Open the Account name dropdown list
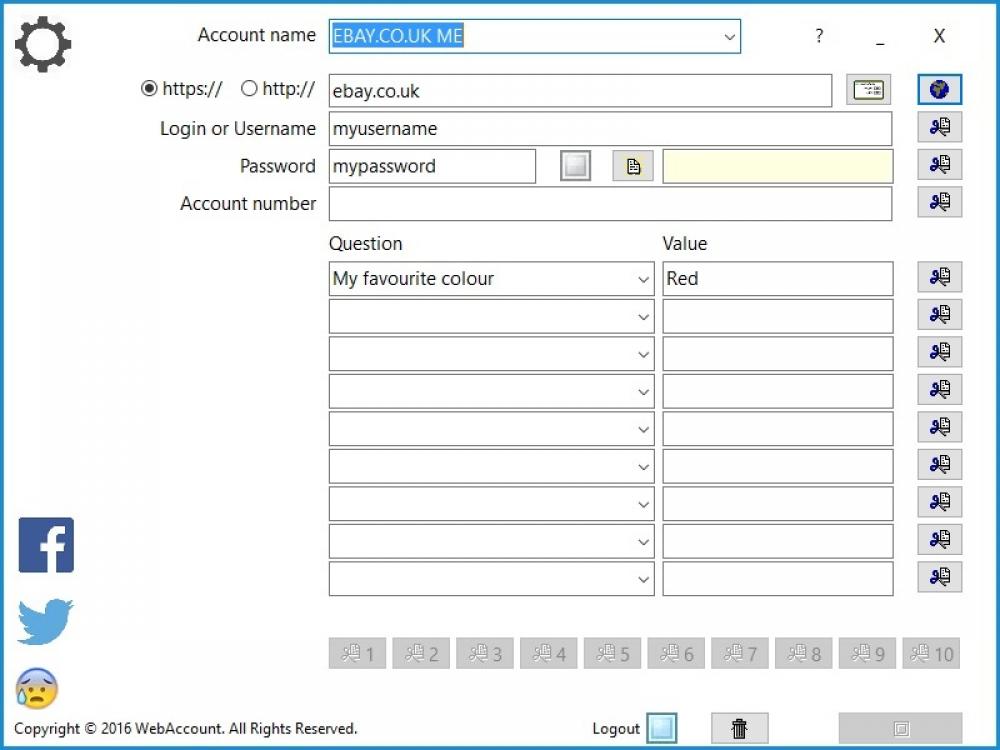This screenshot has height=750, width=1000. [x=729, y=36]
